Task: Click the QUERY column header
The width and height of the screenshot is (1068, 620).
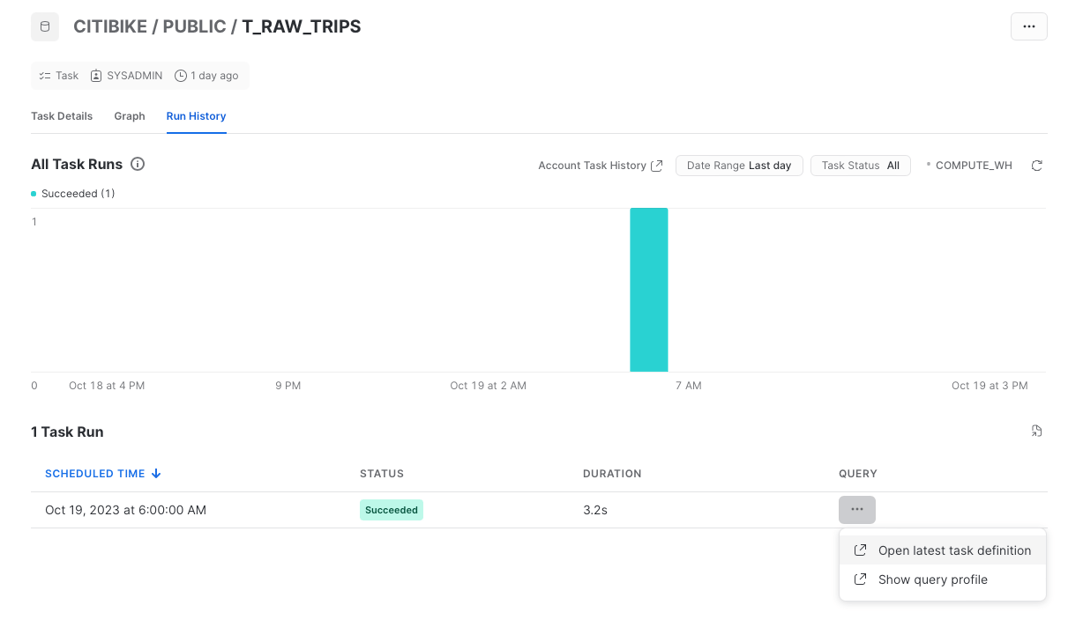Action: [858, 474]
